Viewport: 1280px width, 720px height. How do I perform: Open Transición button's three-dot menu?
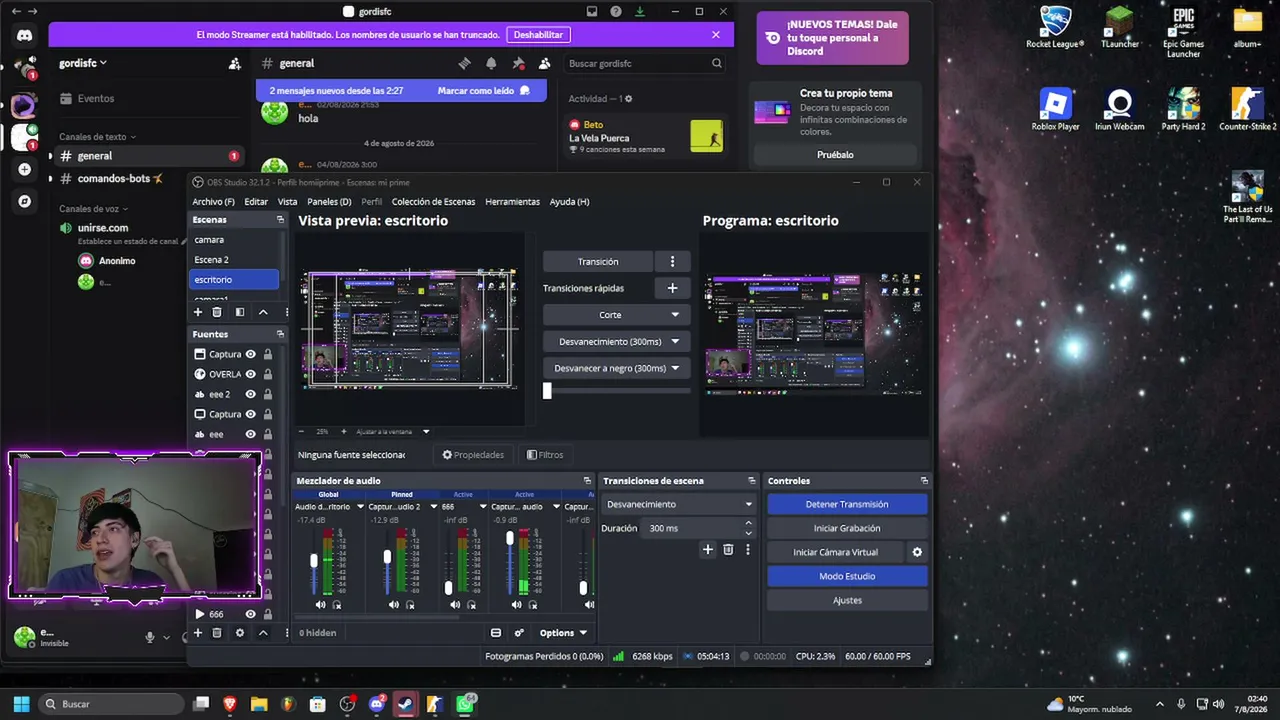[x=672, y=261]
